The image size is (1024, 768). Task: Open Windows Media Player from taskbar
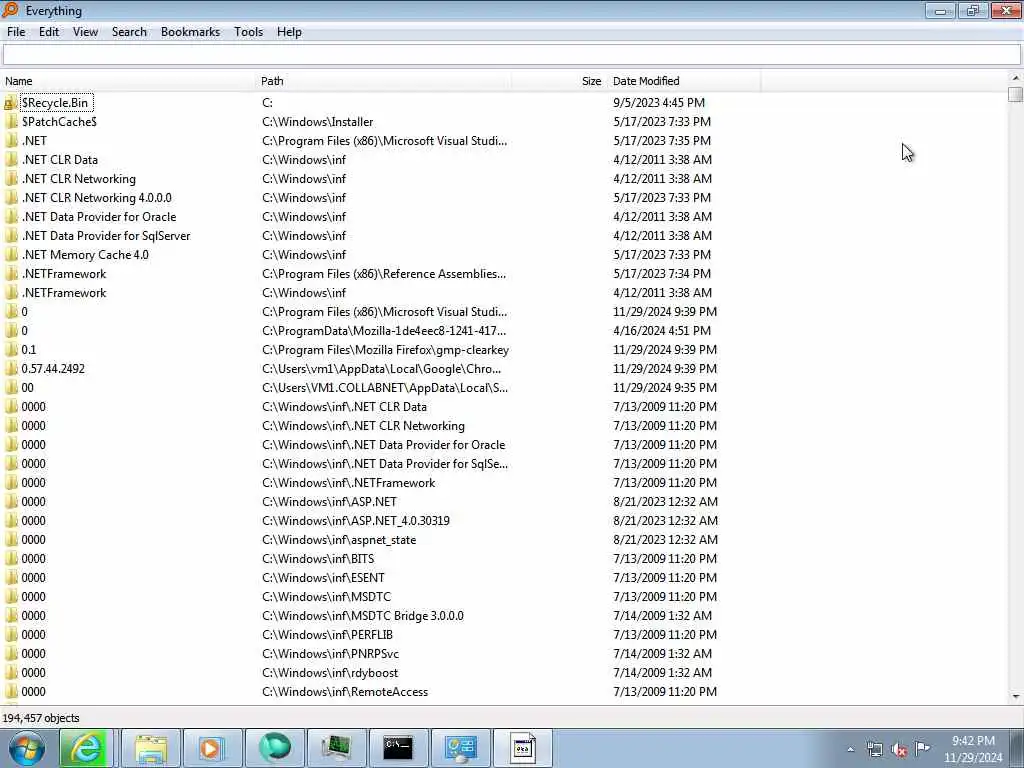[x=212, y=748]
